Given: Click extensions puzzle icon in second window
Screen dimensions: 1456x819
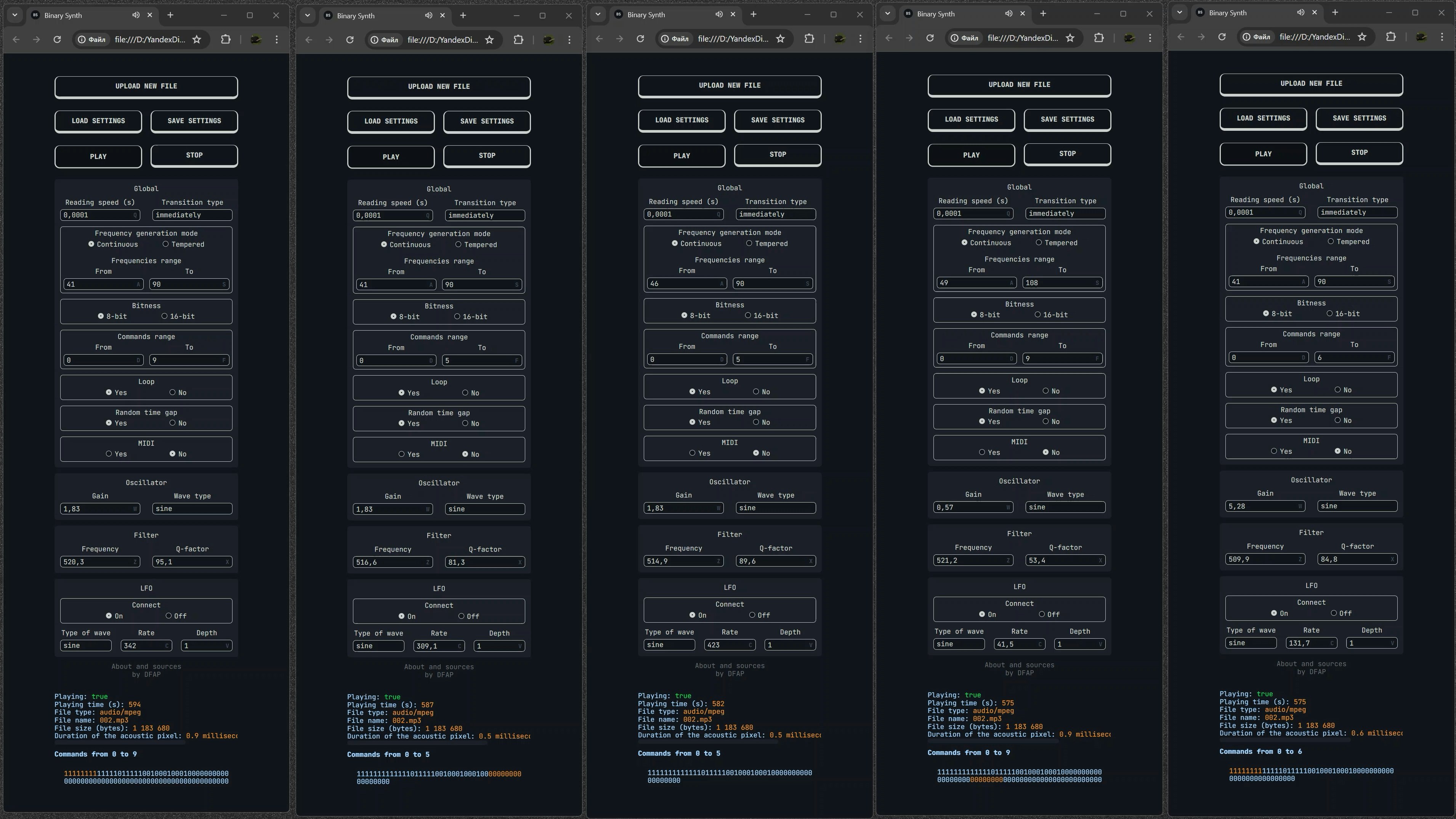Looking at the screenshot, I should [x=518, y=40].
